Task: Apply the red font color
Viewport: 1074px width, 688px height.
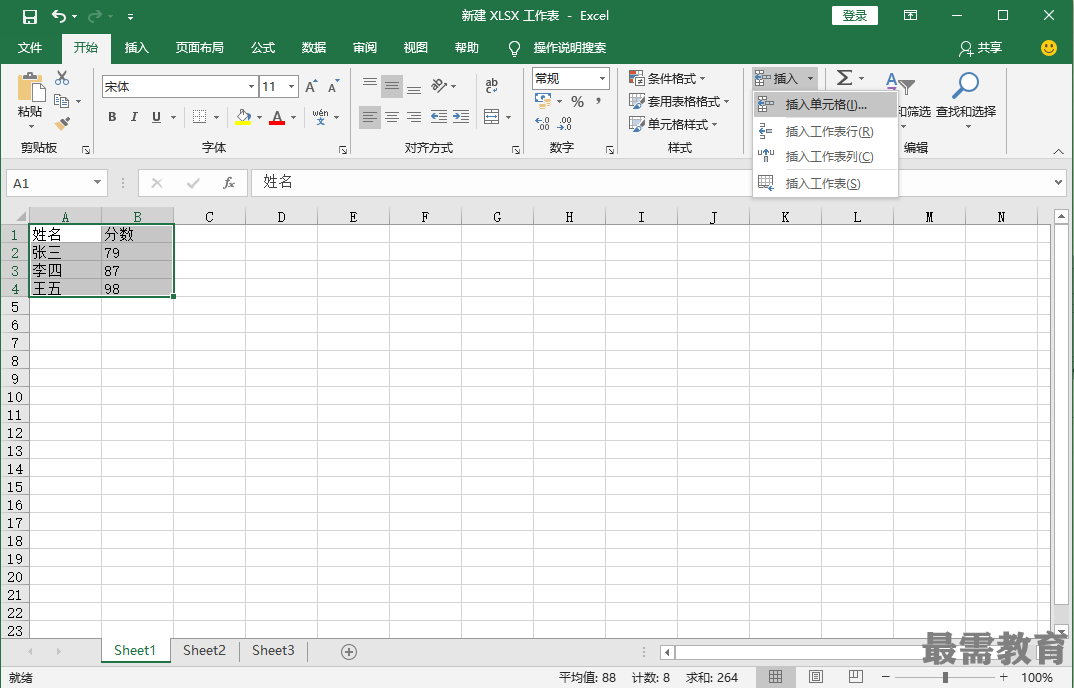Action: (277, 117)
